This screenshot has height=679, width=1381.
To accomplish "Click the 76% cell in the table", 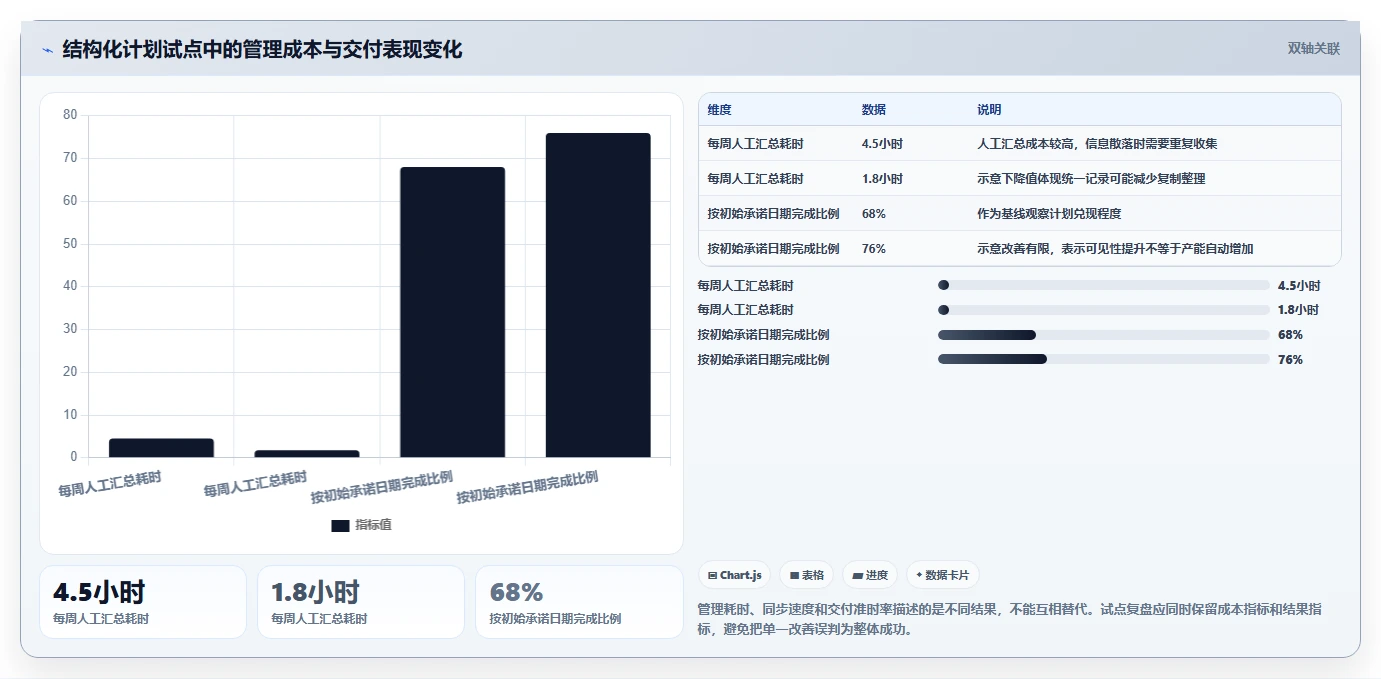I will click(x=873, y=249).
